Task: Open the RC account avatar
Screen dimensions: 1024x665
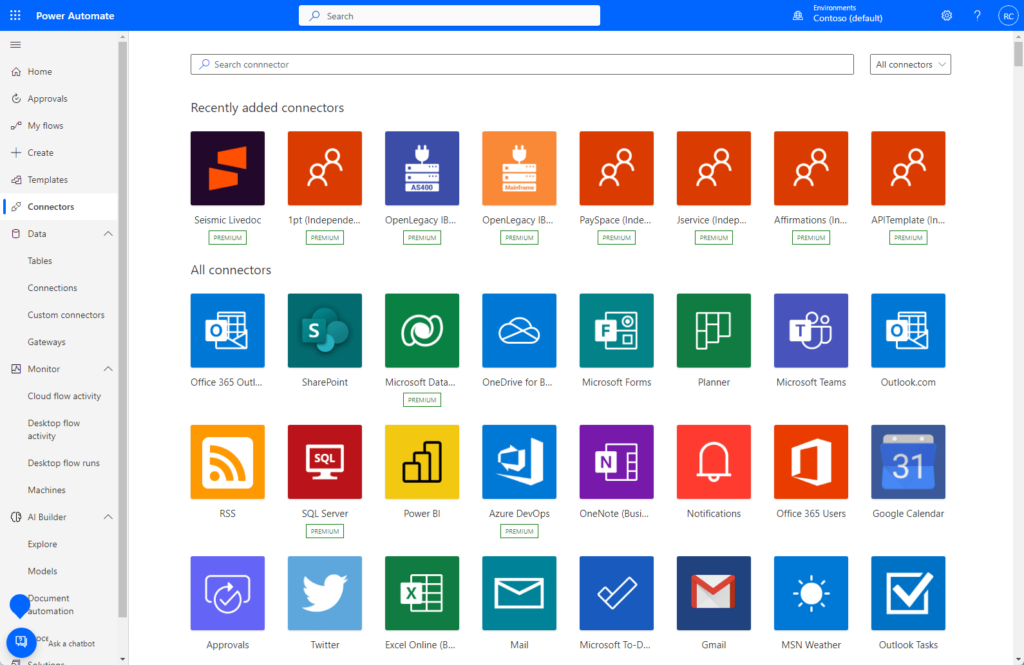Action: [x=1008, y=16]
